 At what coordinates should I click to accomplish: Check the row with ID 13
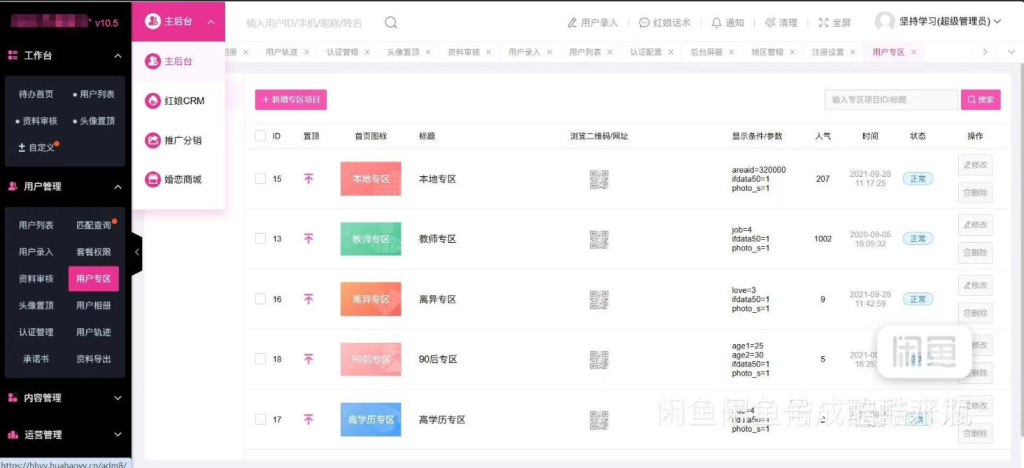(261, 239)
